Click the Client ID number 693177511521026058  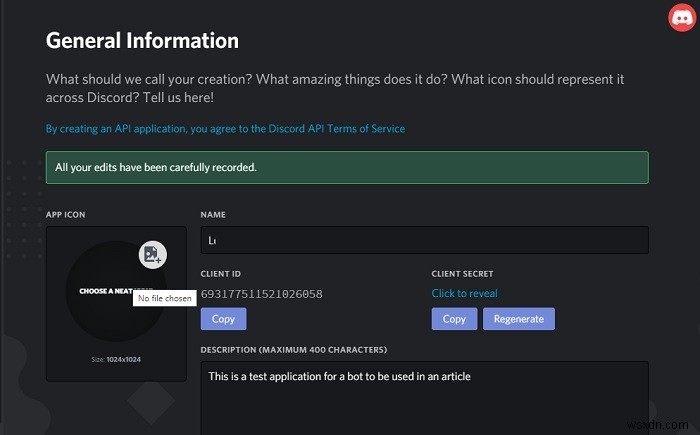coord(262,294)
